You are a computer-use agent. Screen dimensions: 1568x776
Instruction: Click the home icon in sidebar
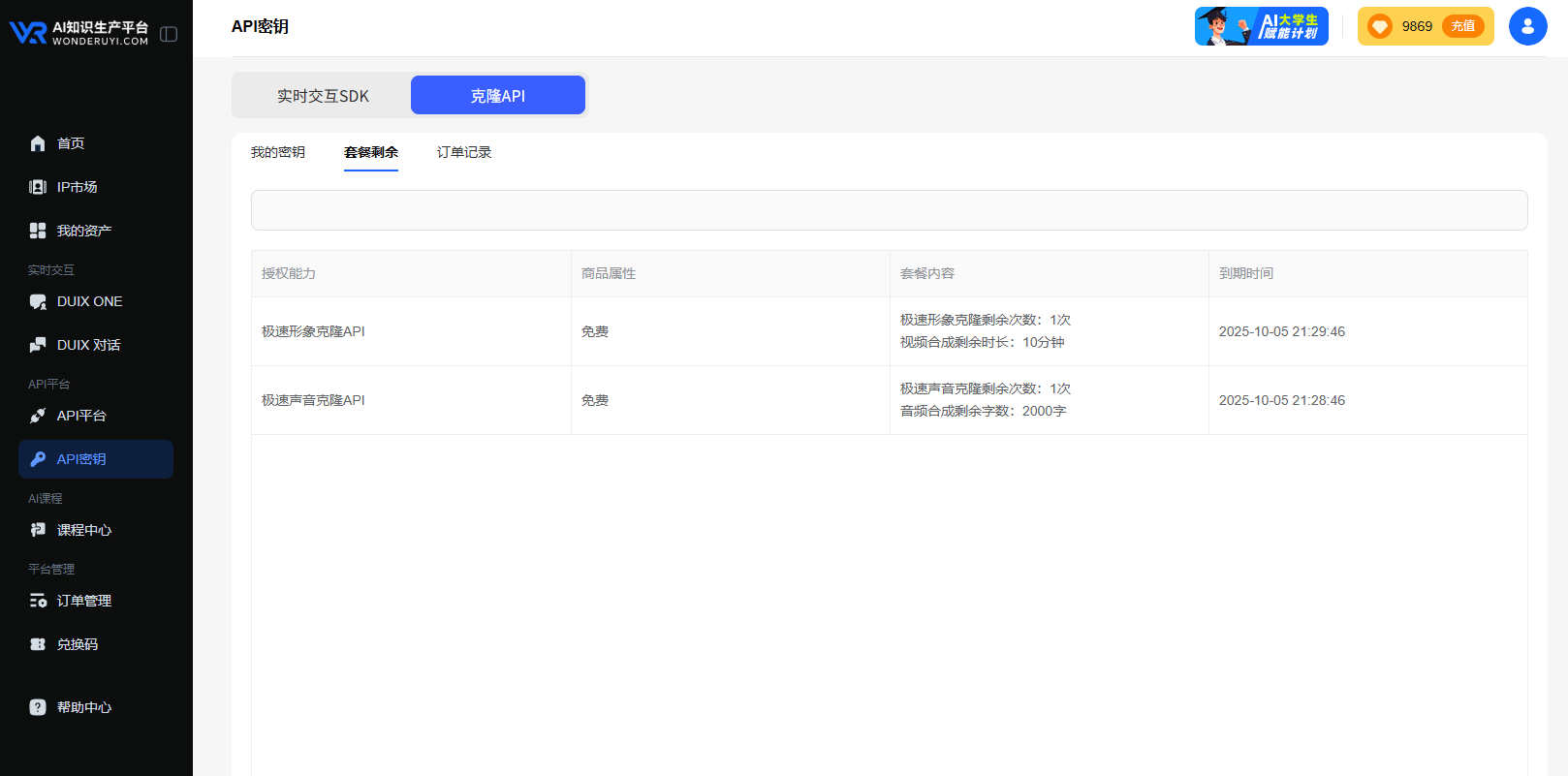pyautogui.click(x=38, y=143)
